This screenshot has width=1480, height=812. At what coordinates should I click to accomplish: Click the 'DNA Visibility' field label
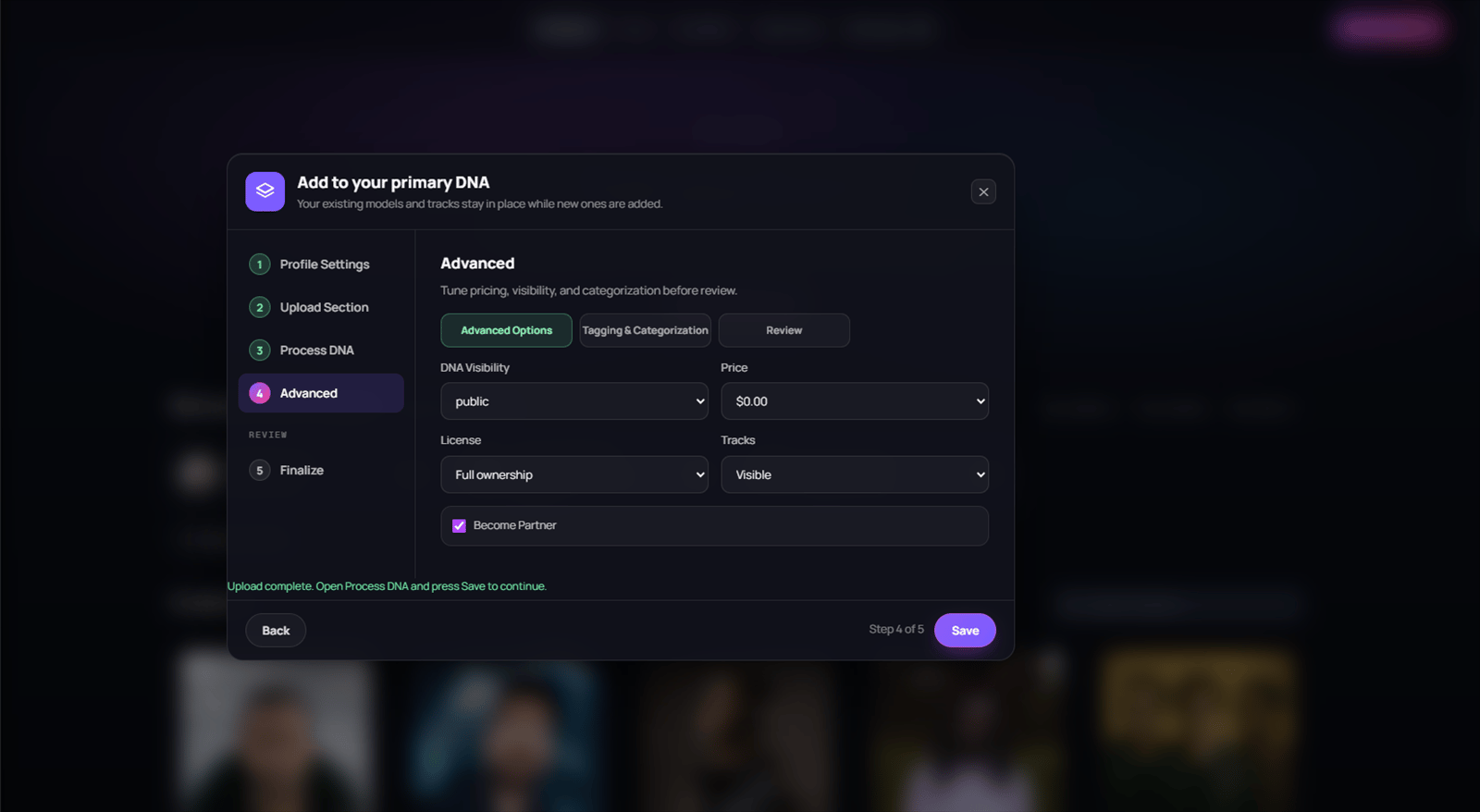[x=475, y=367]
